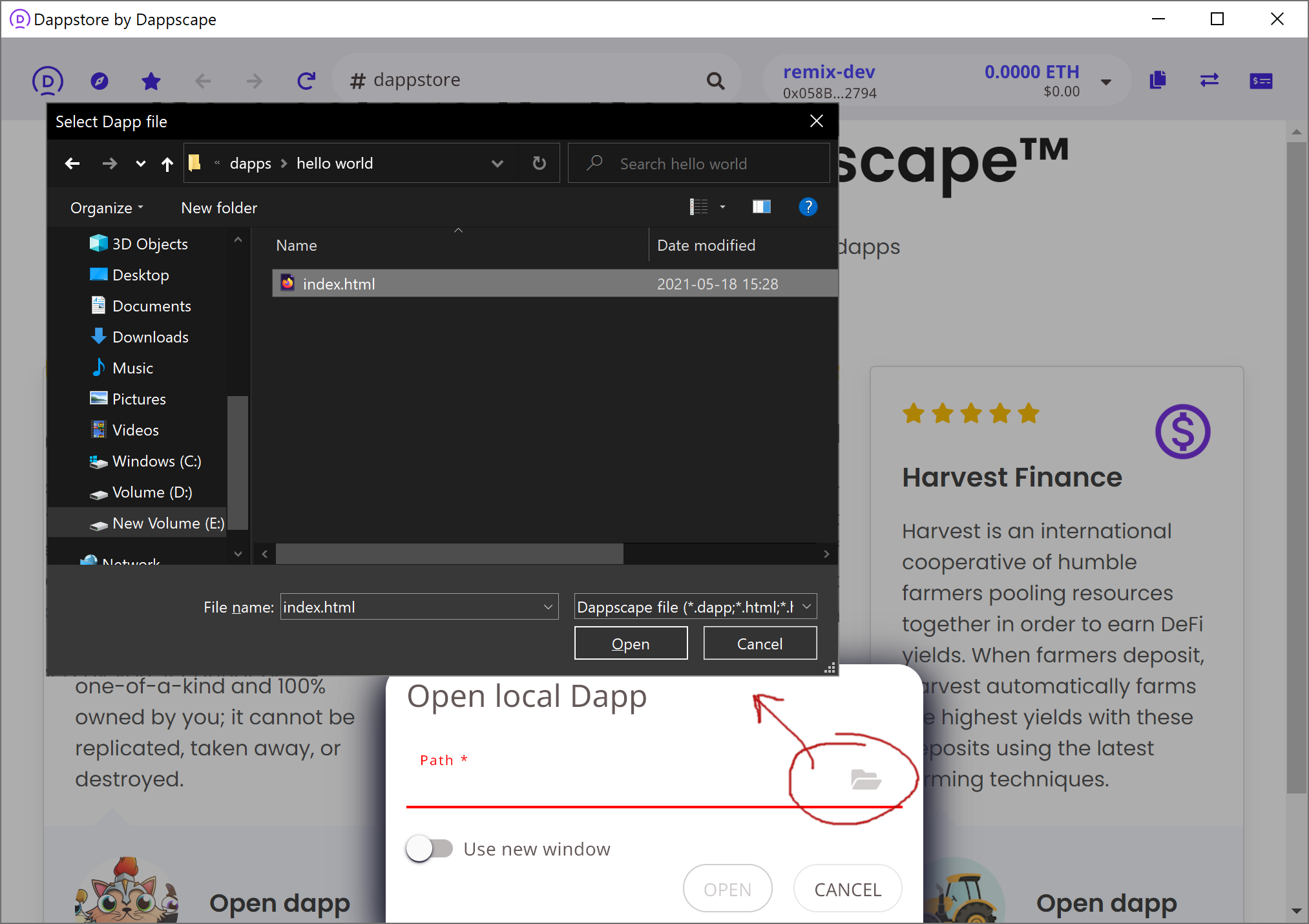The width and height of the screenshot is (1309, 924).
Task: Click the folder browse icon in Path field
Action: [866, 779]
